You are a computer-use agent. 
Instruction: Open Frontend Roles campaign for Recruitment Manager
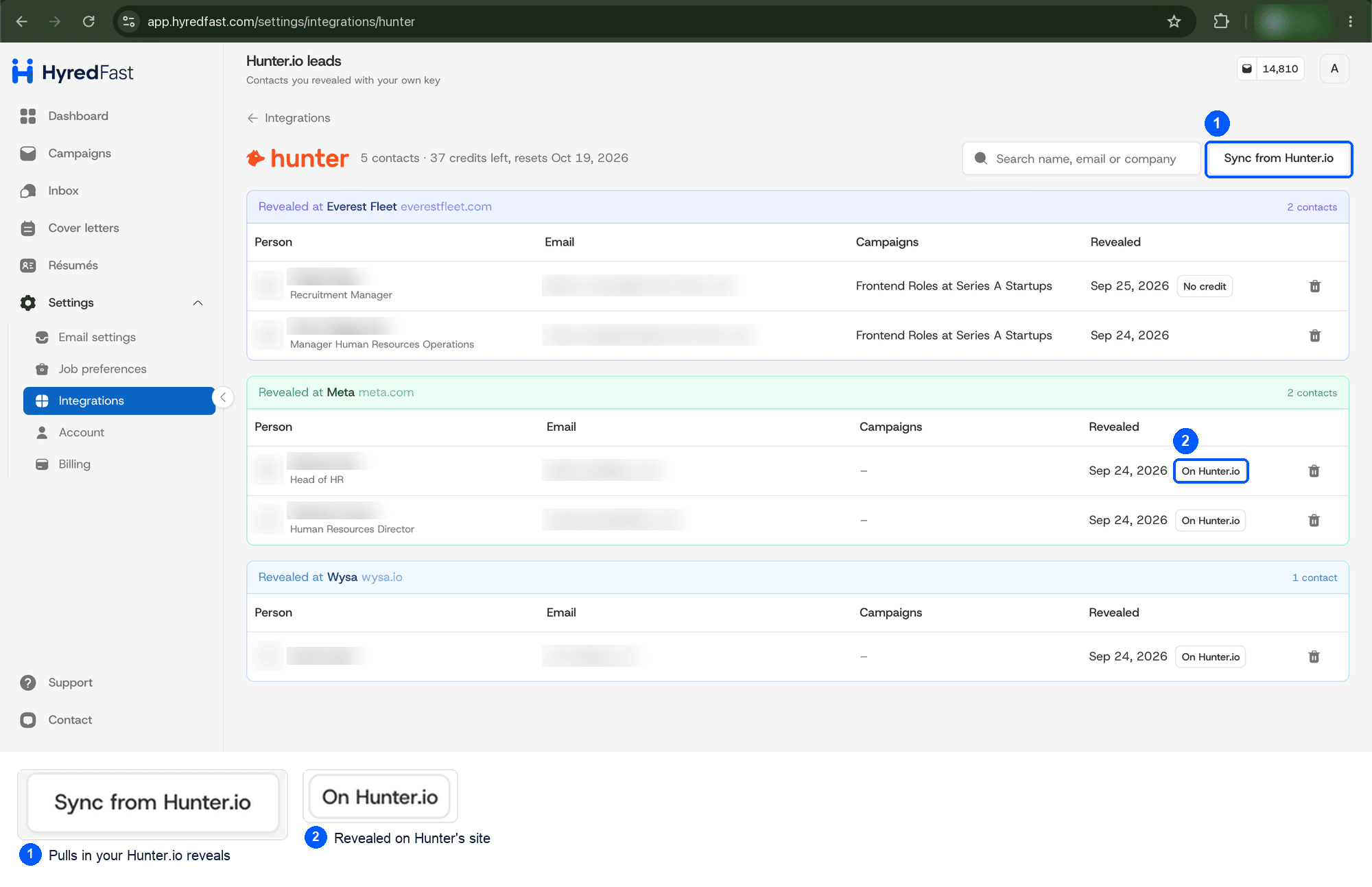pos(954,286)
